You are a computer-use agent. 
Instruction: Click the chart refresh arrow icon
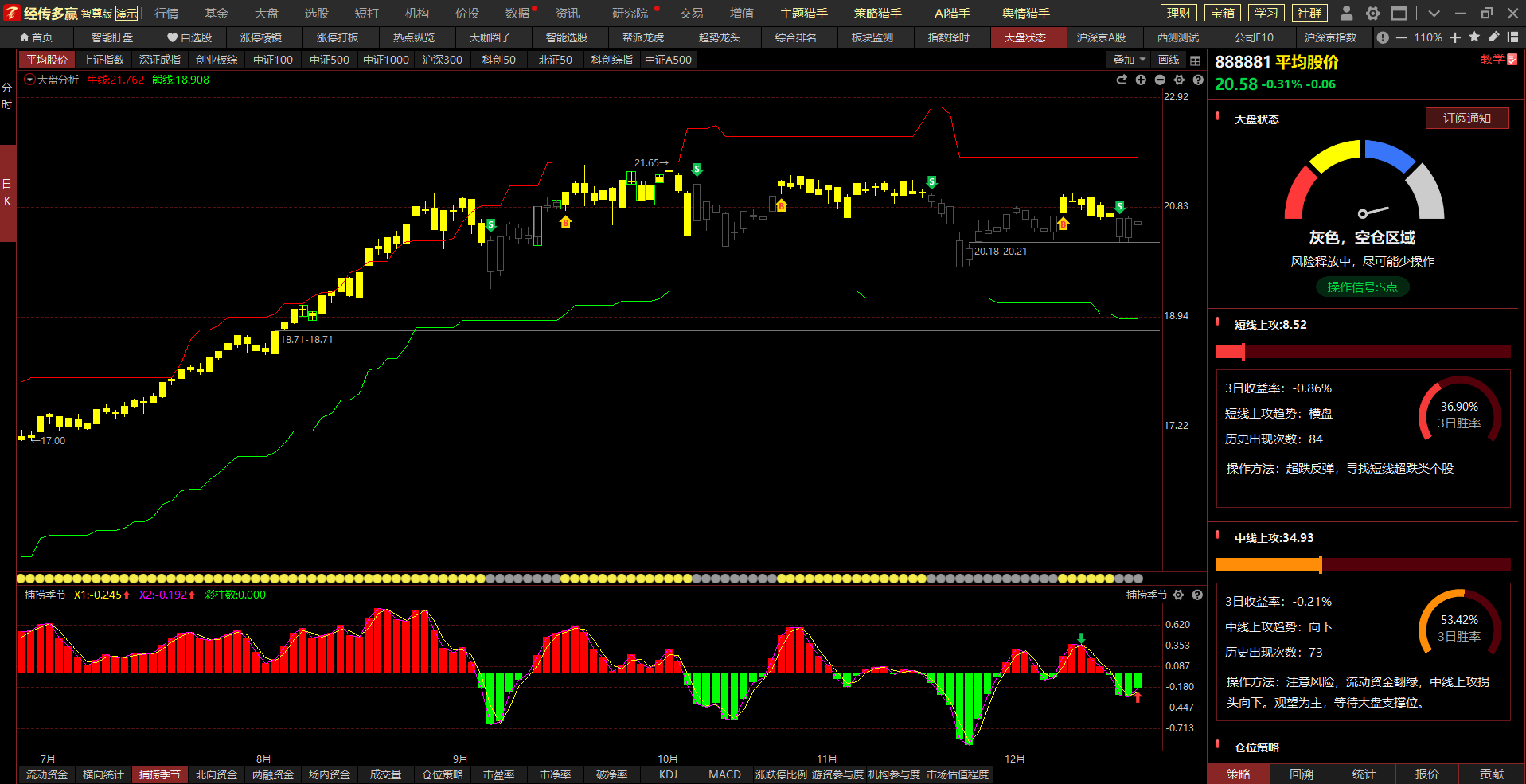[x=1122, y=80]
